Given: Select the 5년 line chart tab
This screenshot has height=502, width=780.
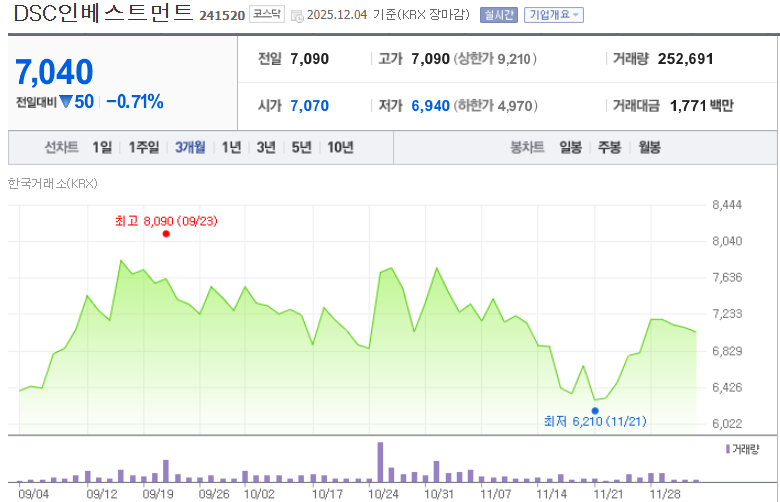Looking at the screenshot, I should click(x=301, y=147).
